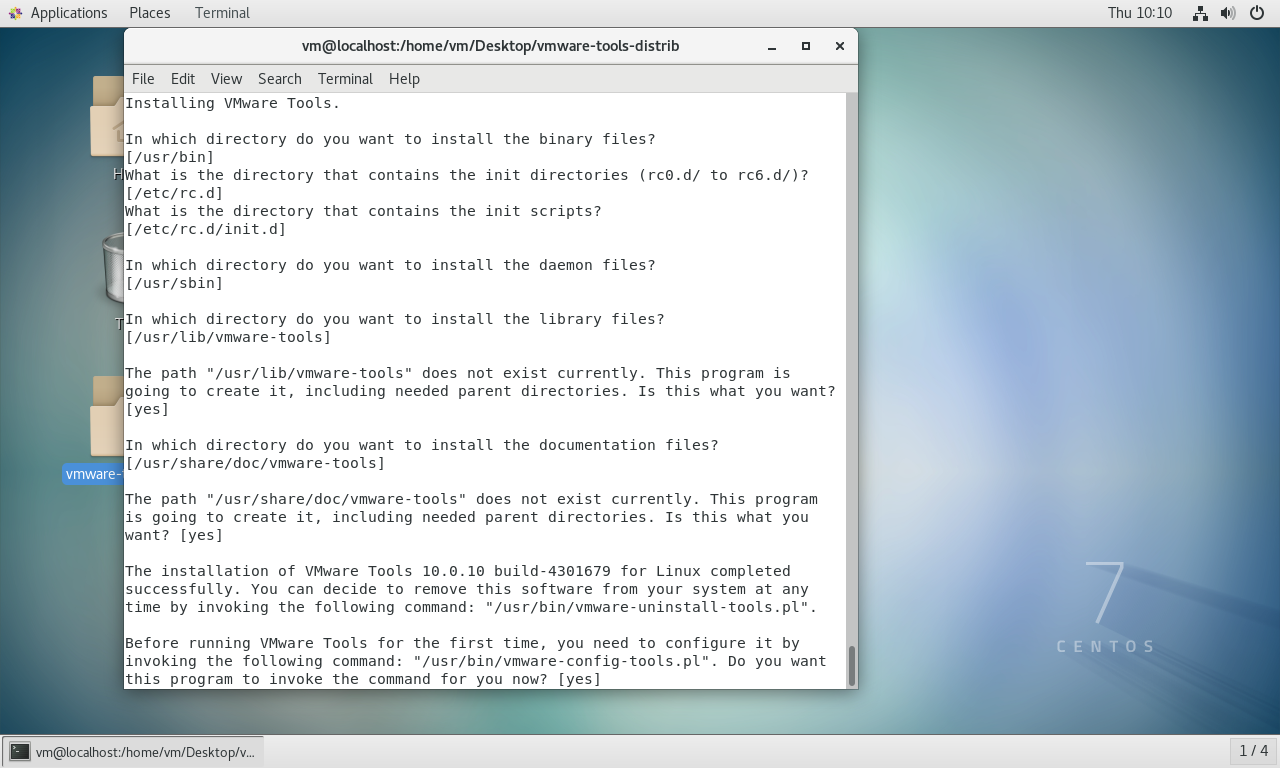Open the Terminal app menu in top bar
The width and height of the screenshot is (1280, 768).
pos(222,13)
